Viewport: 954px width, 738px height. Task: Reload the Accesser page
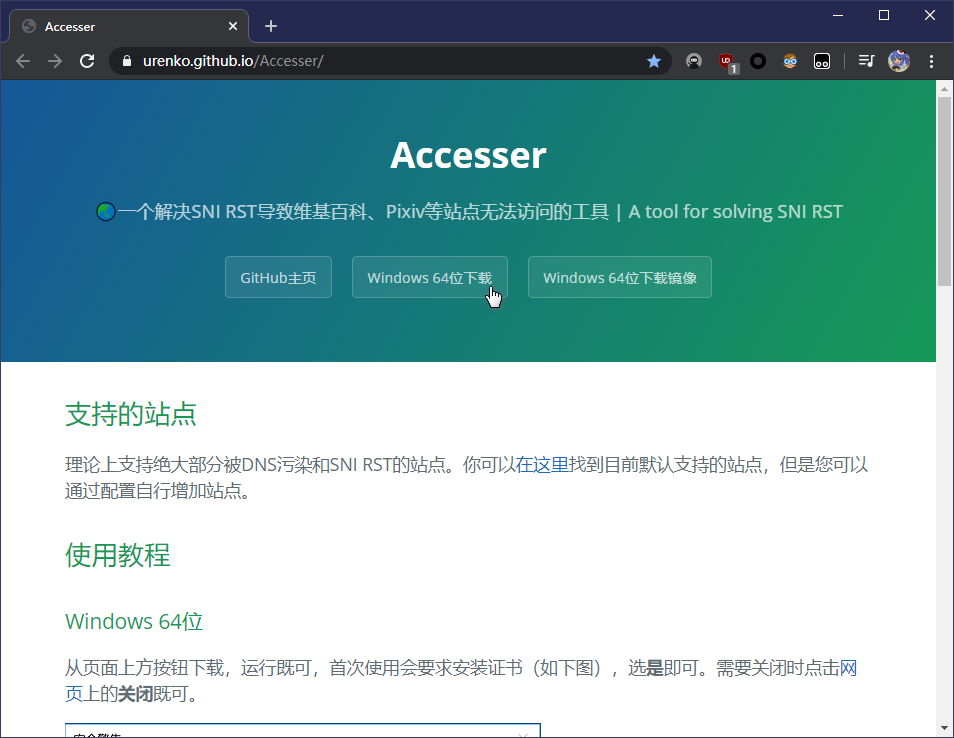(x=87, y=61)
